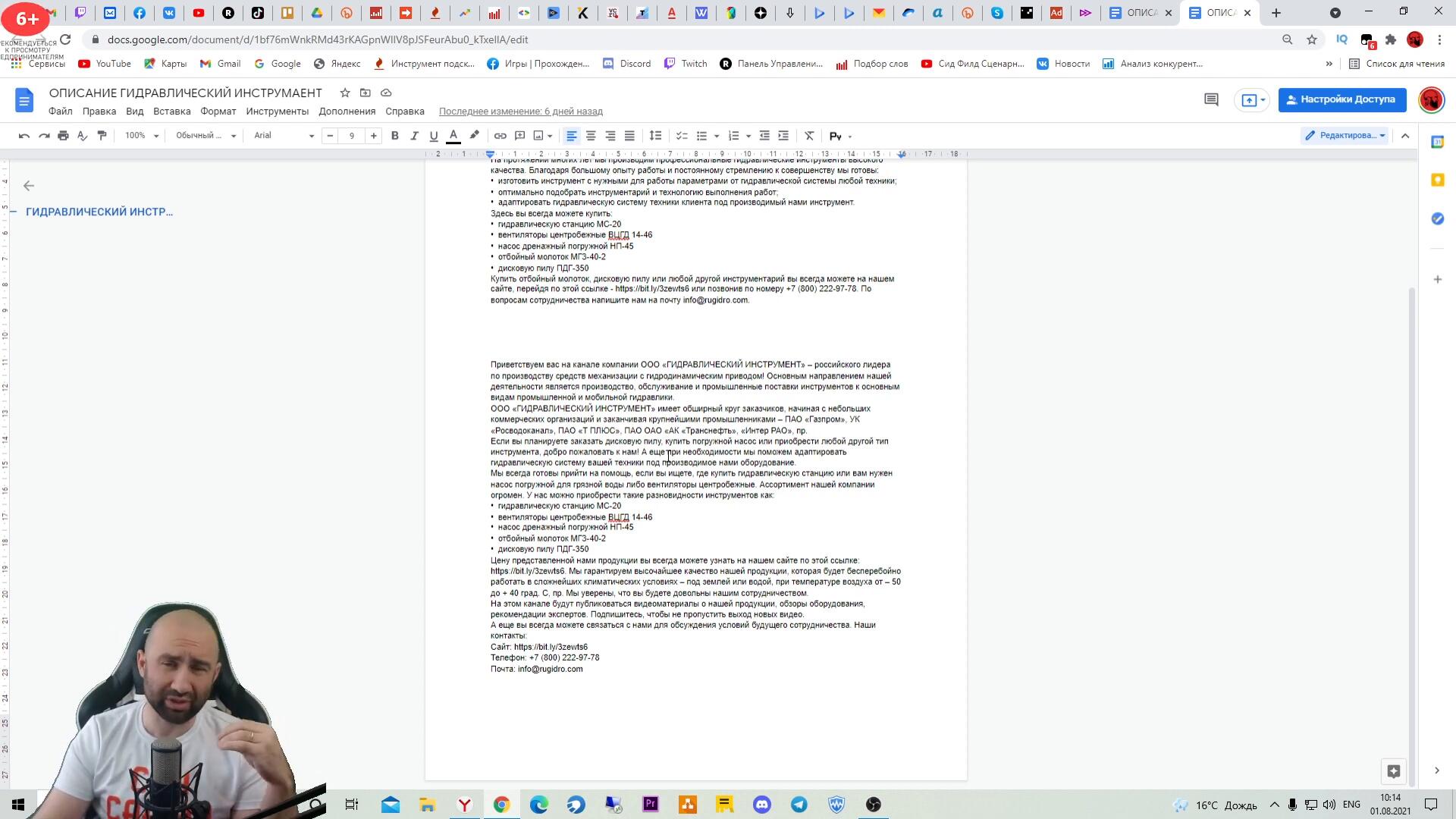The width and height of the screenshot is (1456, 819).
Task: Click the Insert link icon
Action: click(x=500, y=136)
